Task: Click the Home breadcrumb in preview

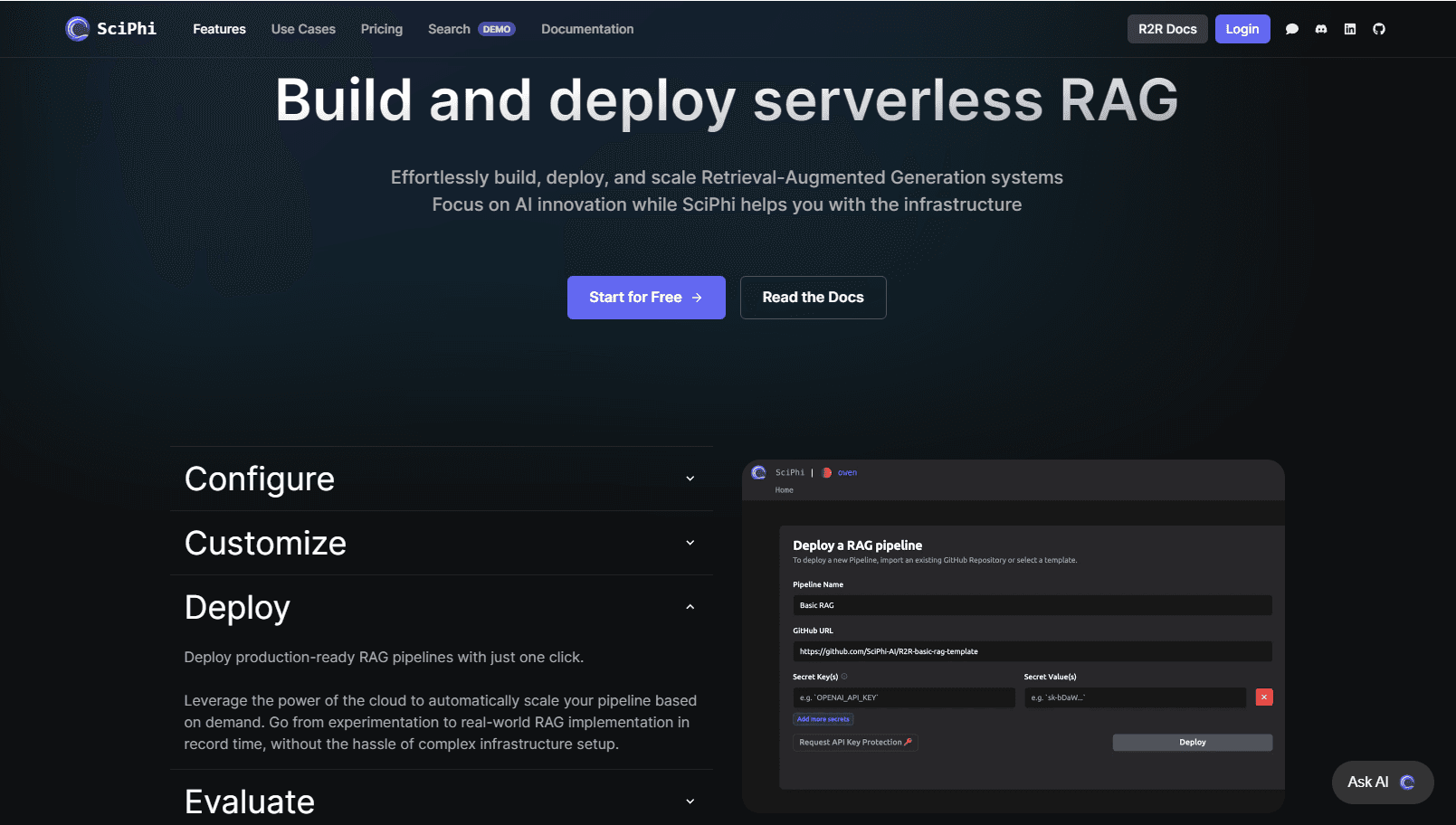Action: click(x=785, y=490)
